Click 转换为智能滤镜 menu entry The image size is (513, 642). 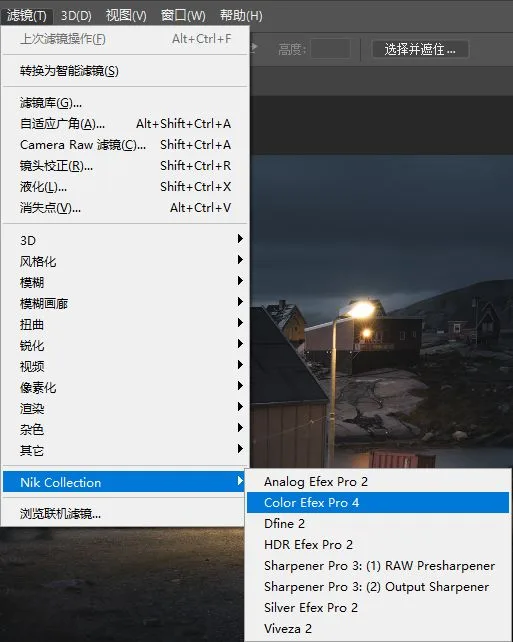[x=125, y=71]
